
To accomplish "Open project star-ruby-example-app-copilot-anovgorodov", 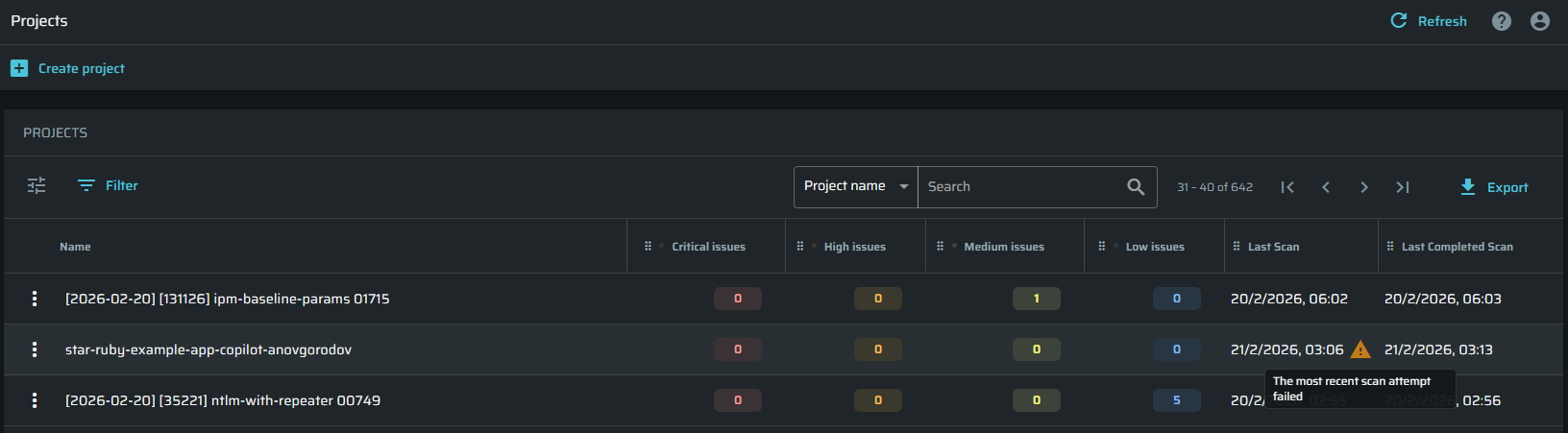I will coord(208,349).
